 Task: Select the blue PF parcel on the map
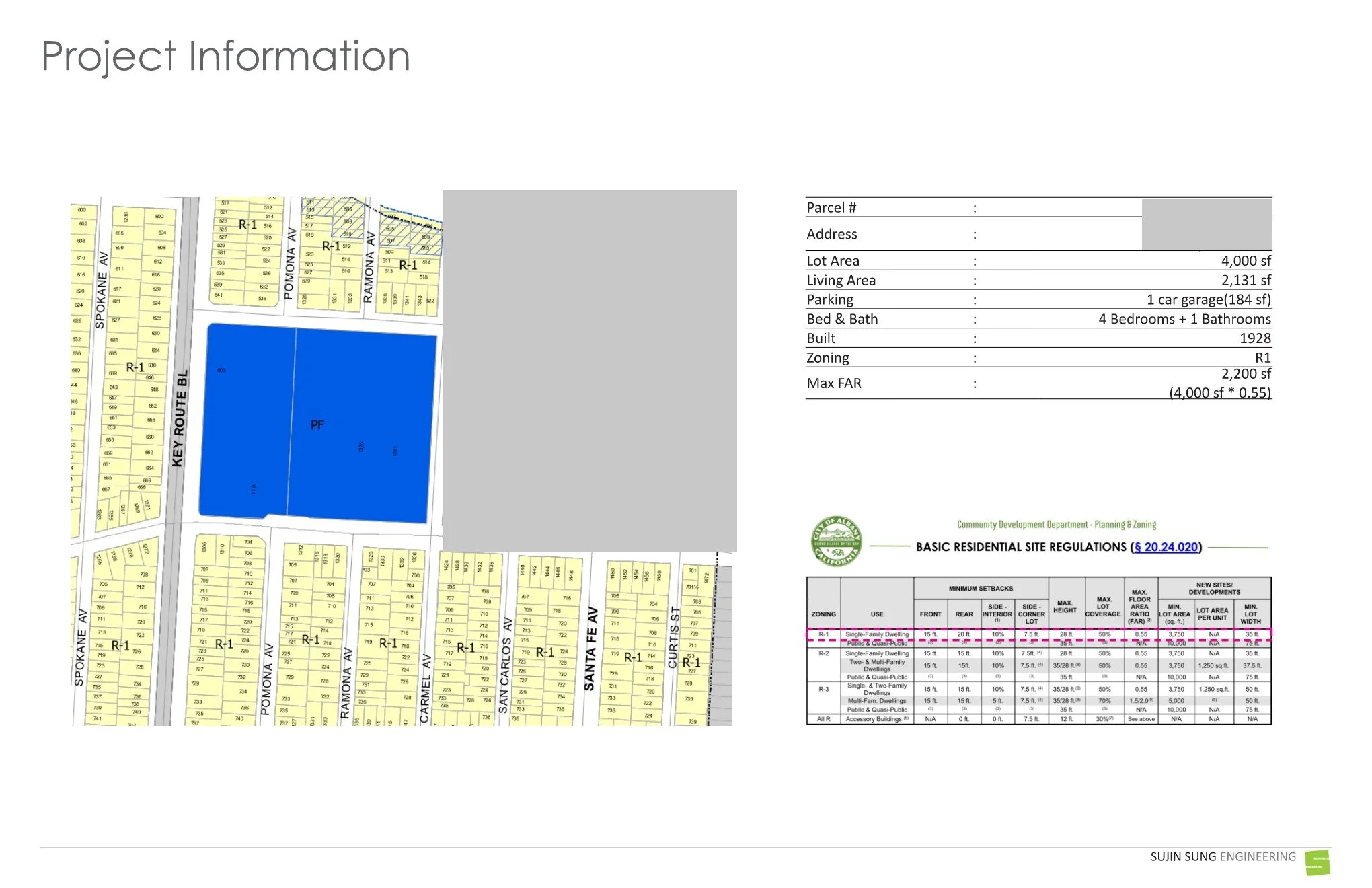tap(317, 424)
